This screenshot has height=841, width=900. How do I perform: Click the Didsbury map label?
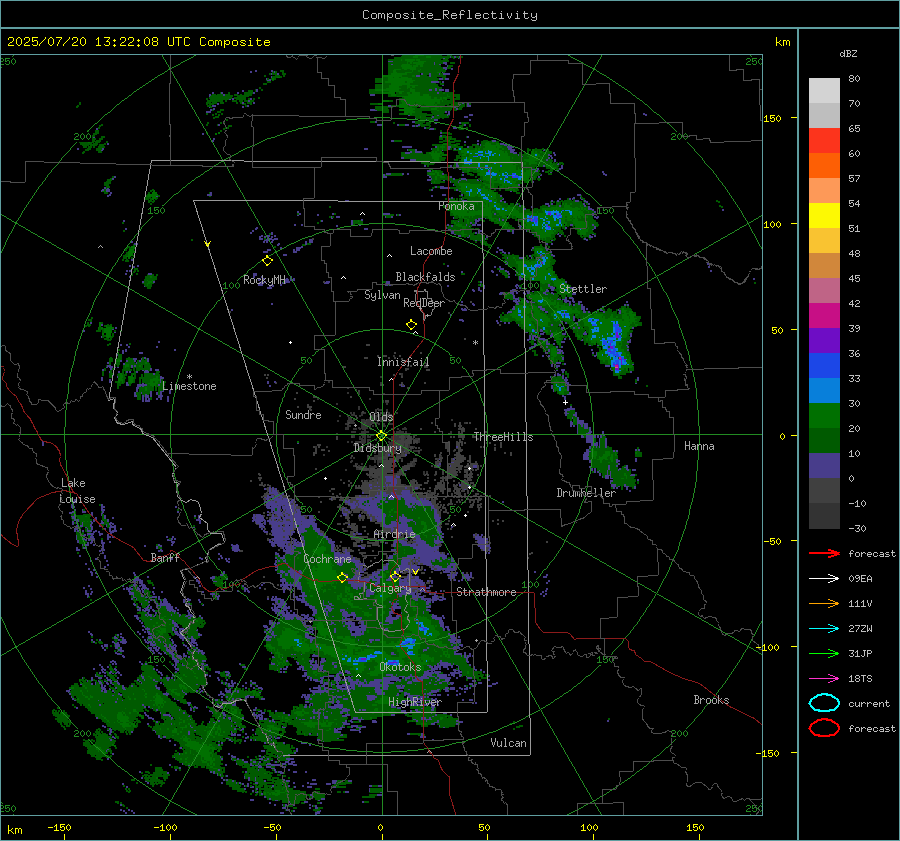coord(377,448)
